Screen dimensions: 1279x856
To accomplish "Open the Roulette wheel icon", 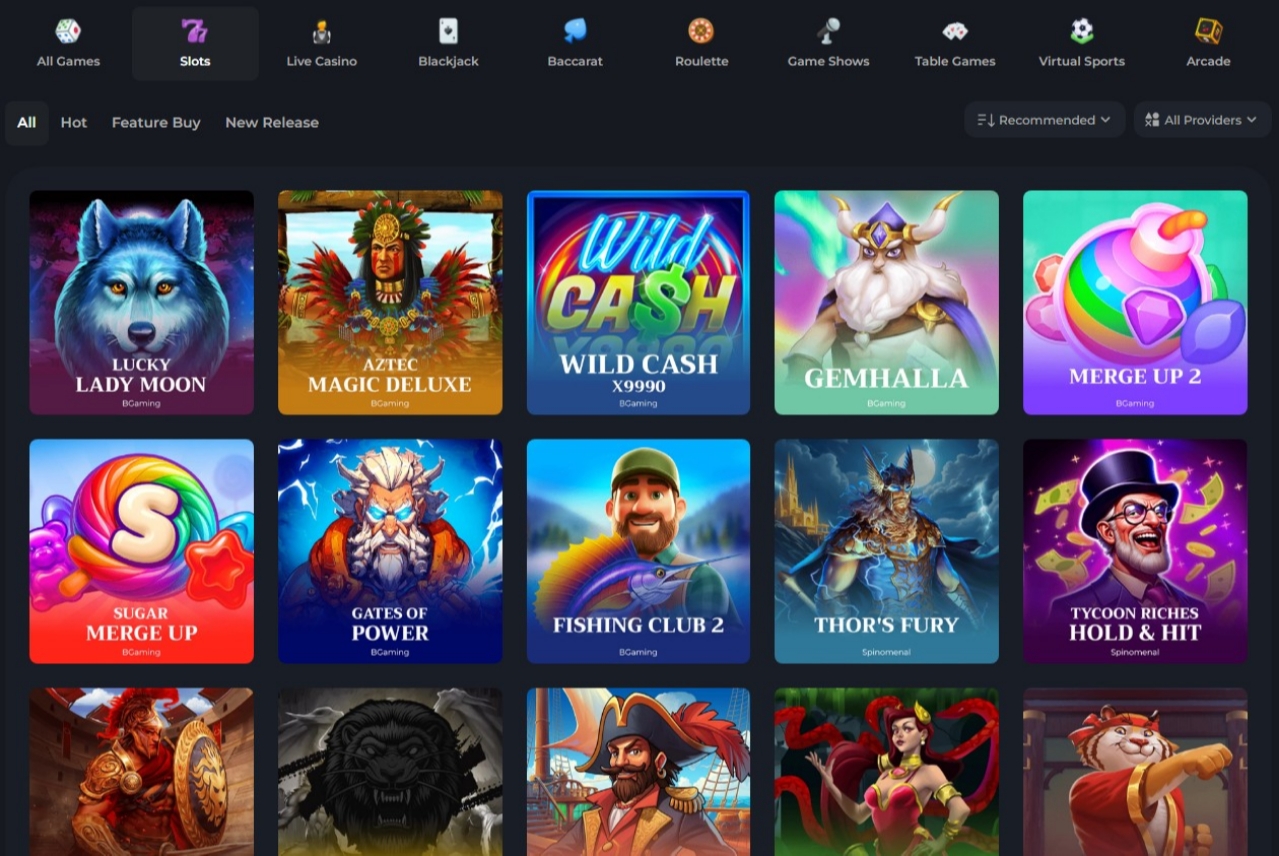I will tap(701, 31).
